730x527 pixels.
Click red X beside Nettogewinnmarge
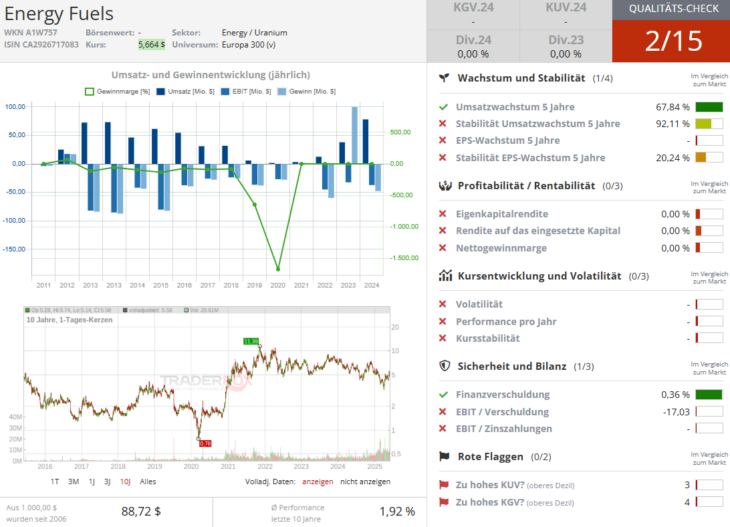[x=443, y=248]
